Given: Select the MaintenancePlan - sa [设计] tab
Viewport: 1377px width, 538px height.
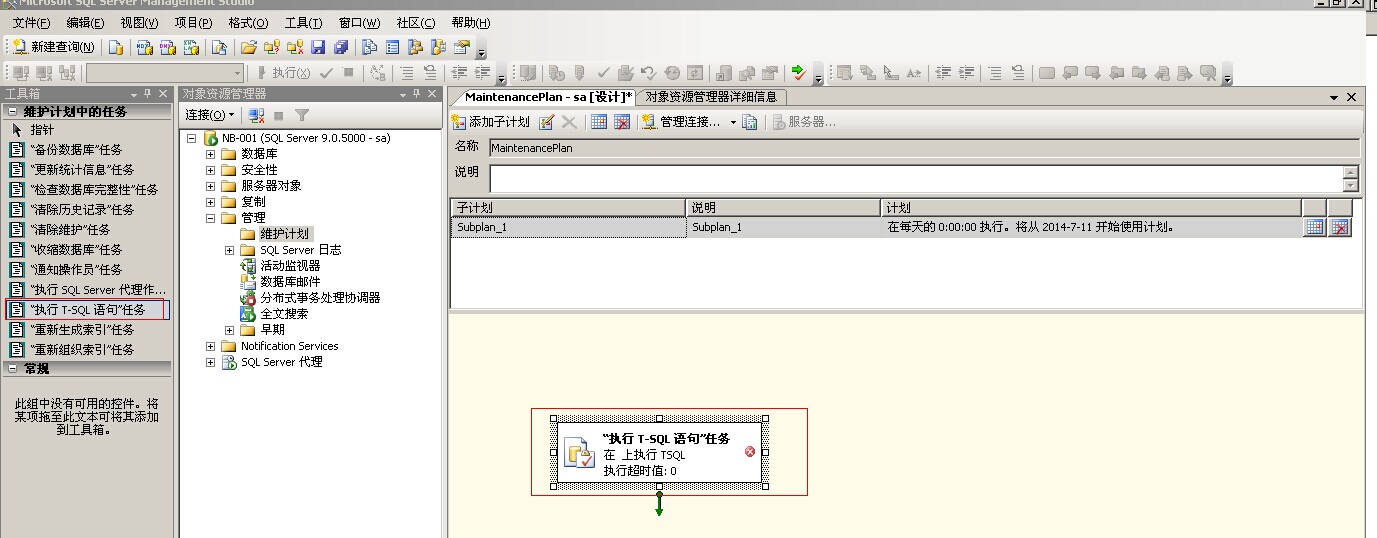Looking at the screenshot, I should (548, 97).
